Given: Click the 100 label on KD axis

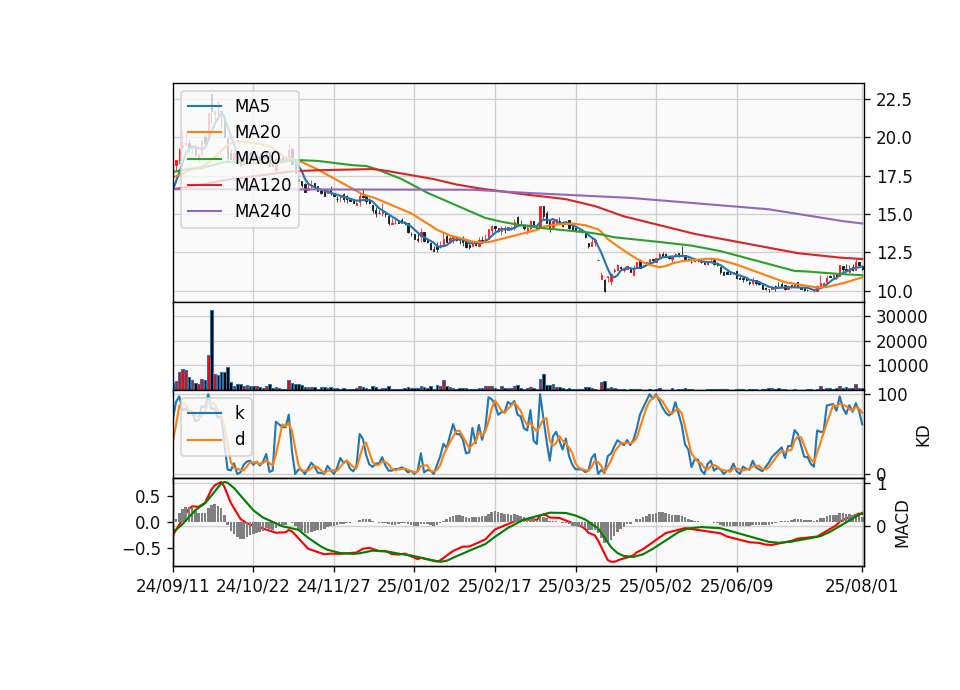Looking at the screenshot, I should [892, 395].
